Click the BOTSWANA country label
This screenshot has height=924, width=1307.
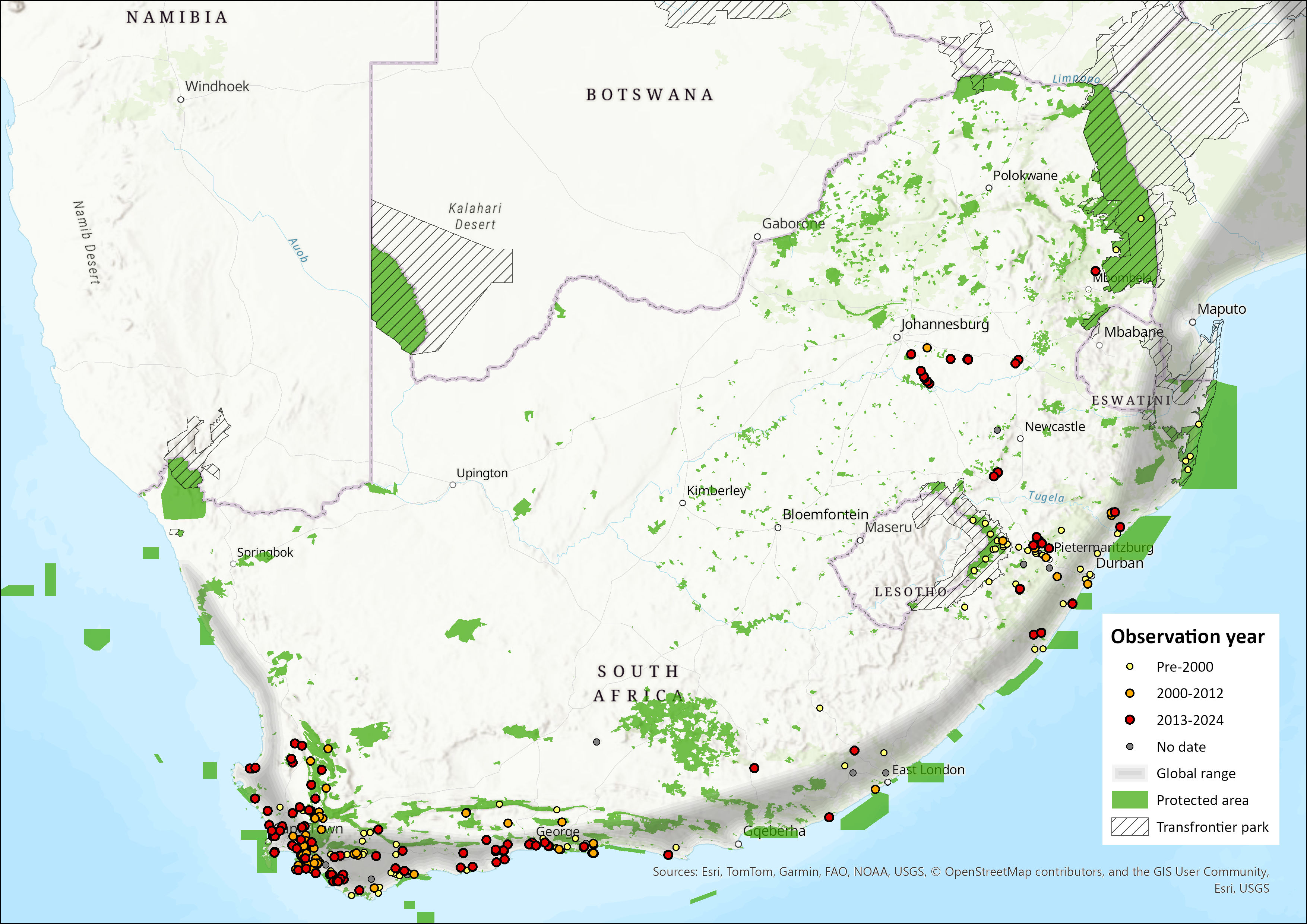649,95
